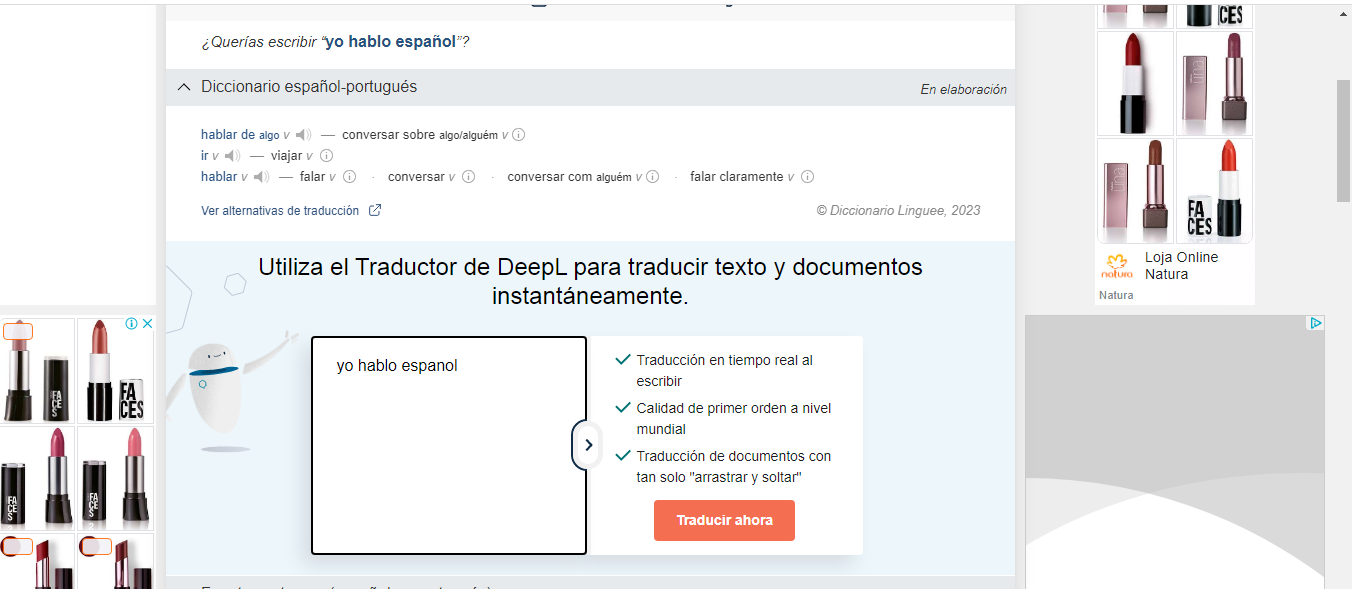This screenshot has height=589, width=1352.
Task: Open 'hablar' entry on third row
Action: click(x=219, y=177)
